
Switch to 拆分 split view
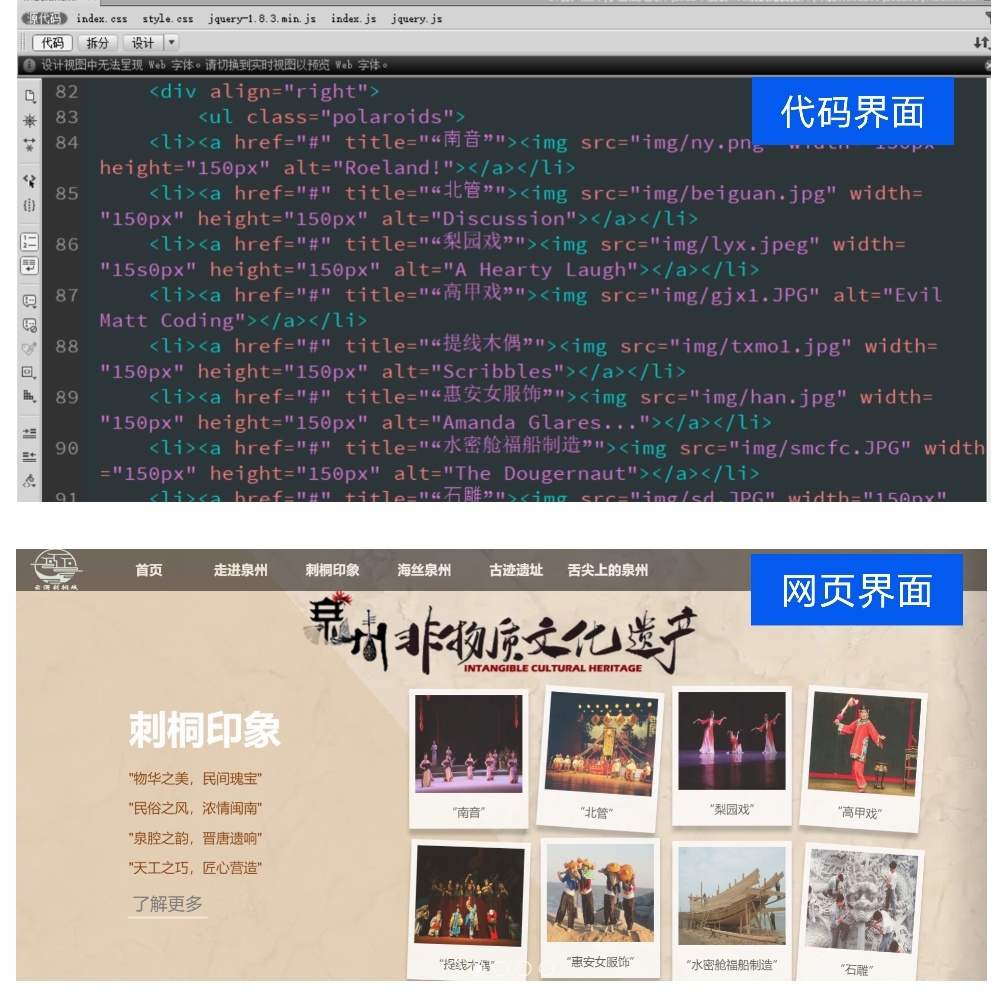click(x=97, y=43)
